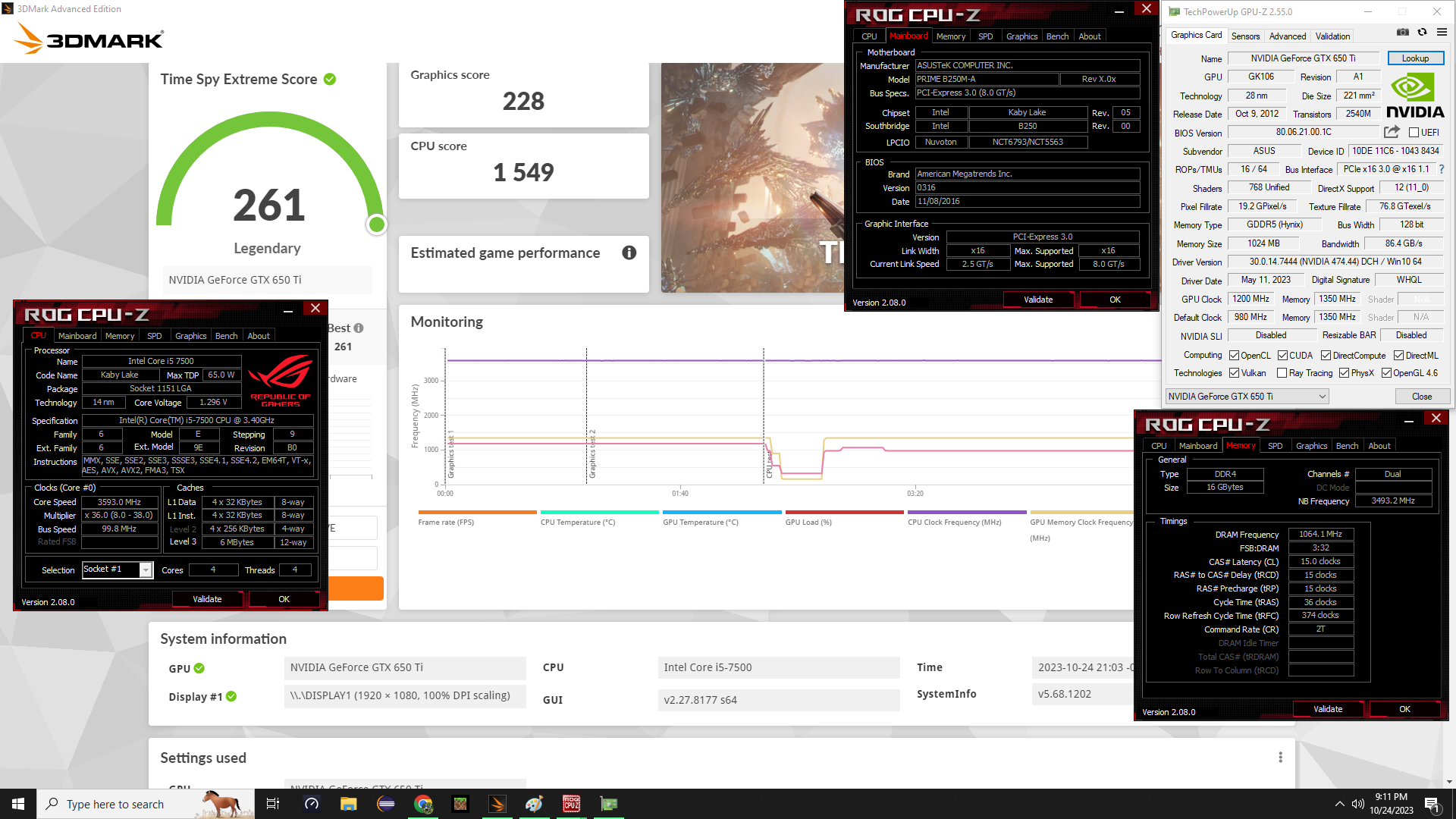The height and width of the screenshot is (819, 1456).
Task: Switch to 3DMark taskbar icon
Action: [x=497, y=804]
